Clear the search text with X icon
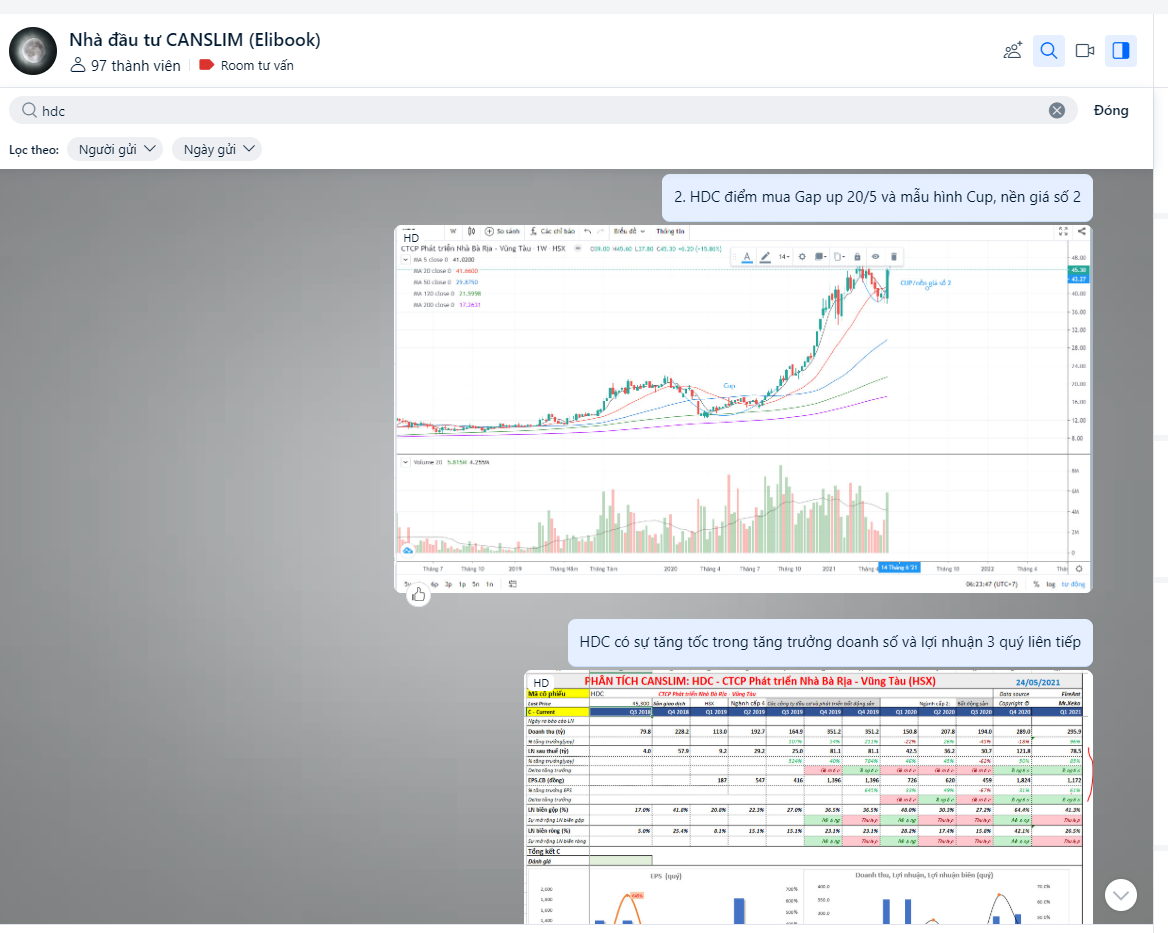 pos(1056,110)
